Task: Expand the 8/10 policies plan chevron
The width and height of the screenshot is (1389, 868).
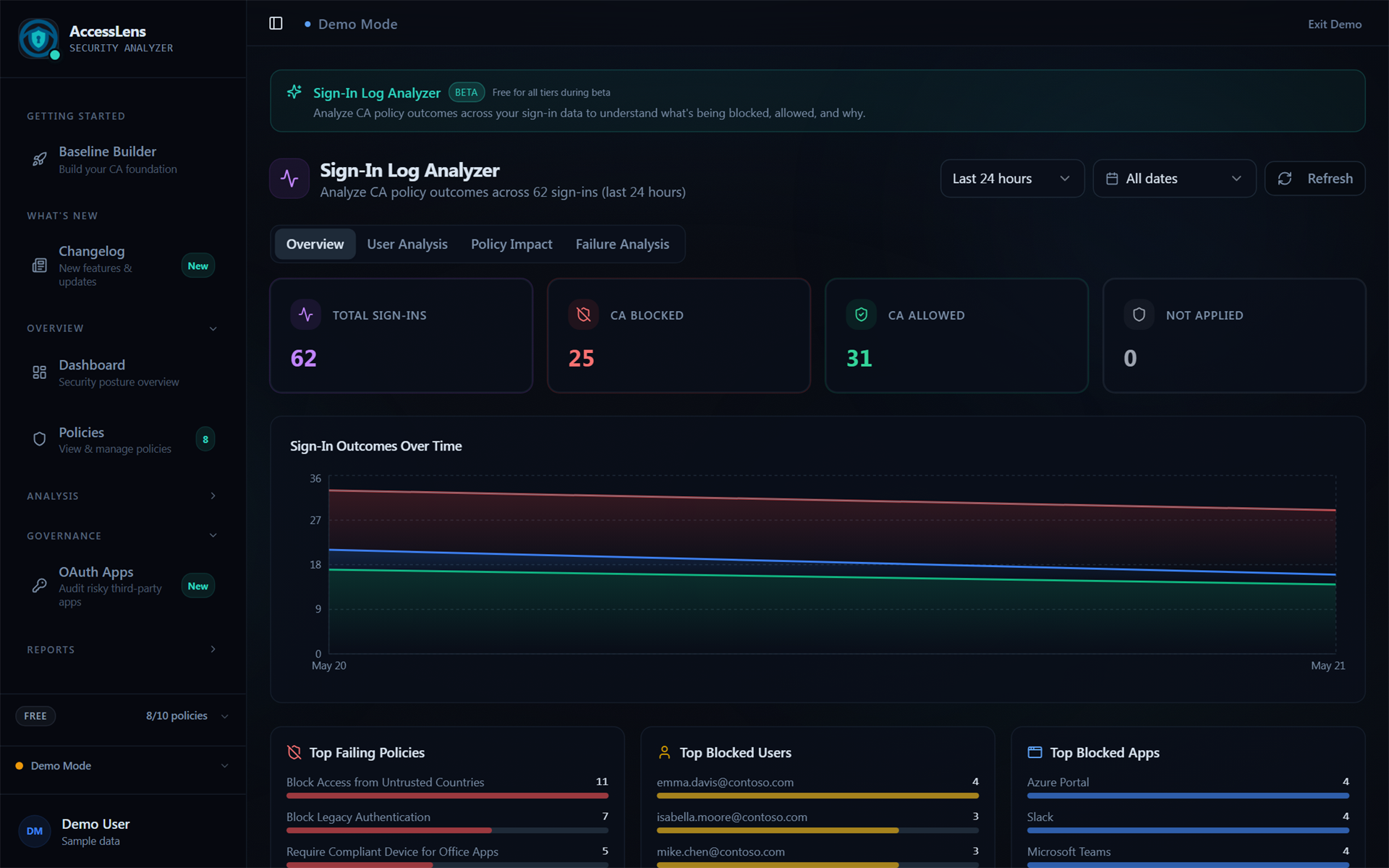Action: [225, 716]
